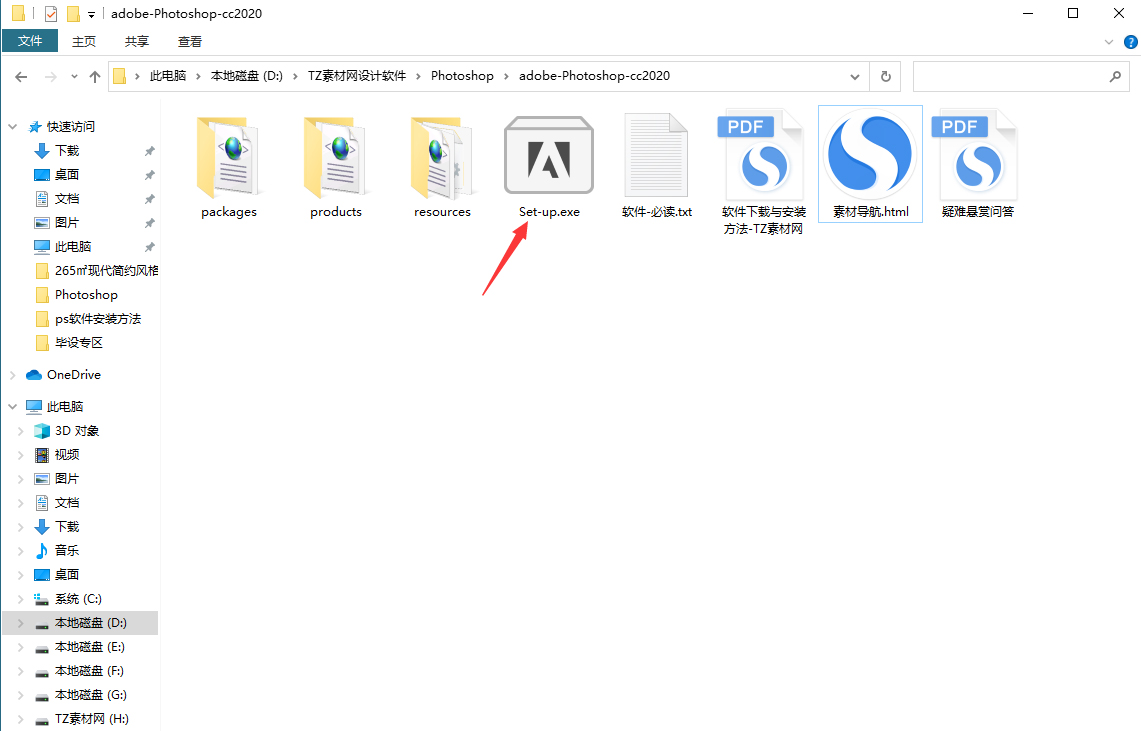Click 本地磁盘 (D:) in the address breadcrumb
The image size is (1141, 731).
click(247, 76)
